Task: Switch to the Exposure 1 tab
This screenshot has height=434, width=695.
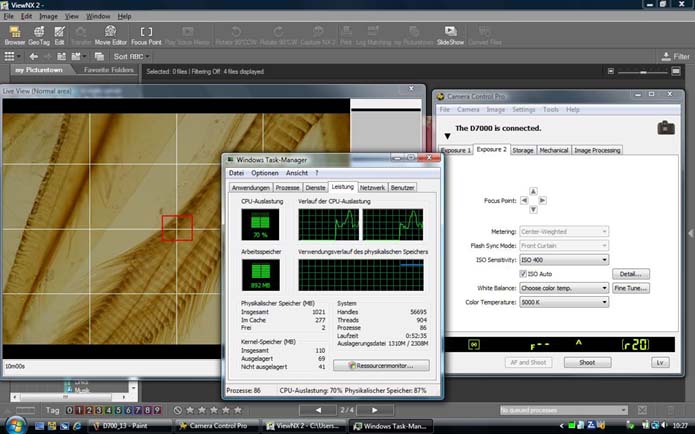Action: pyautogui.click(x=456, y=150)
